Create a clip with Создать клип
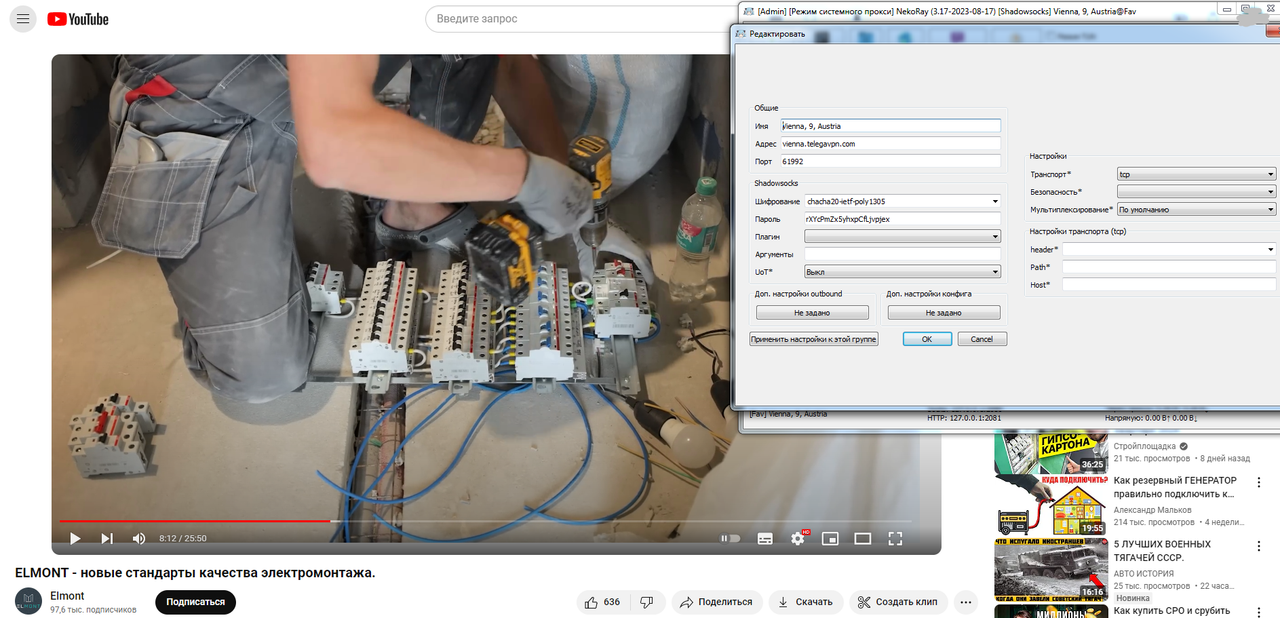 pos(899,602)
